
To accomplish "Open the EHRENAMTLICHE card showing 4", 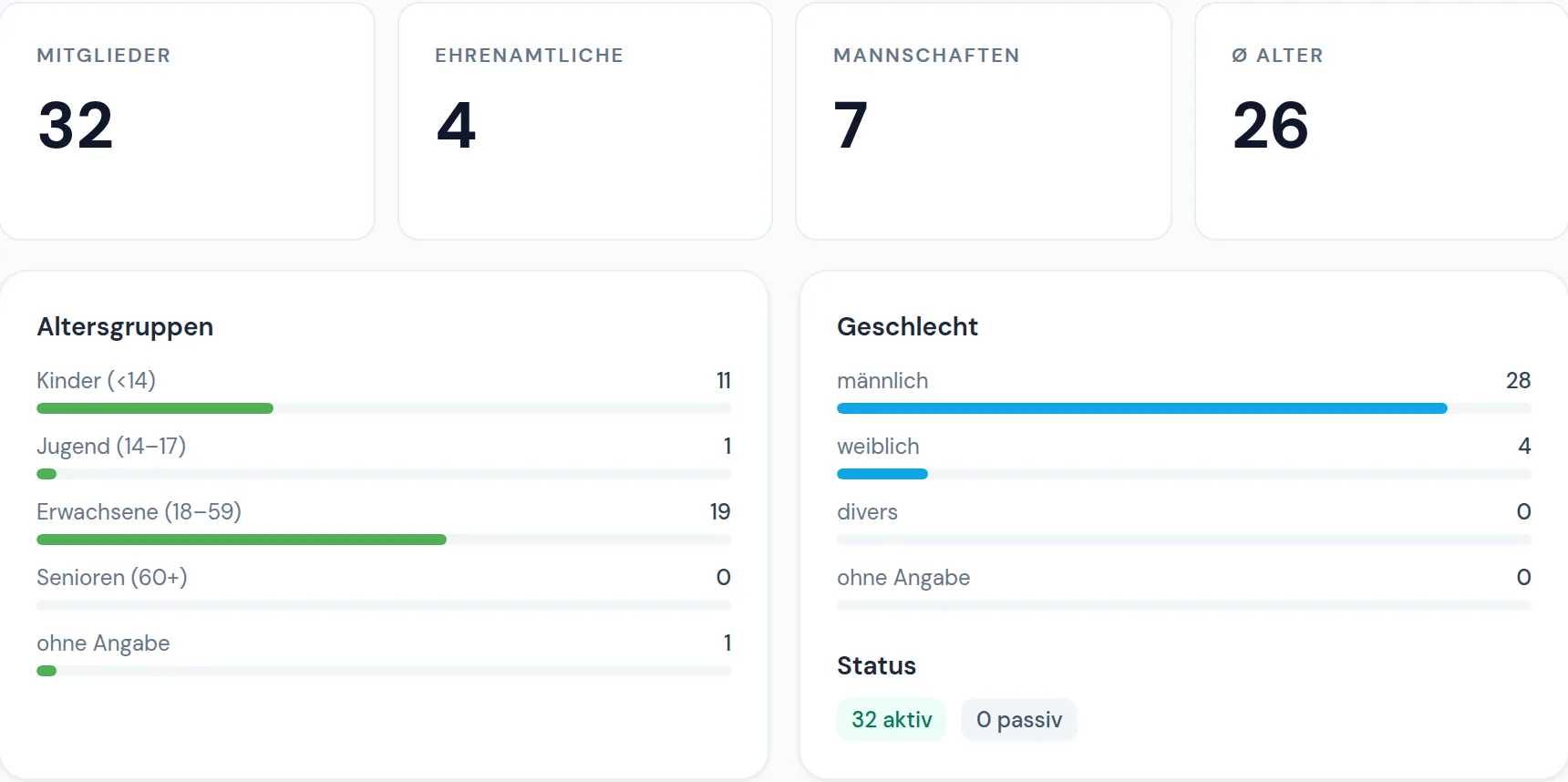I will pos(585,121).
